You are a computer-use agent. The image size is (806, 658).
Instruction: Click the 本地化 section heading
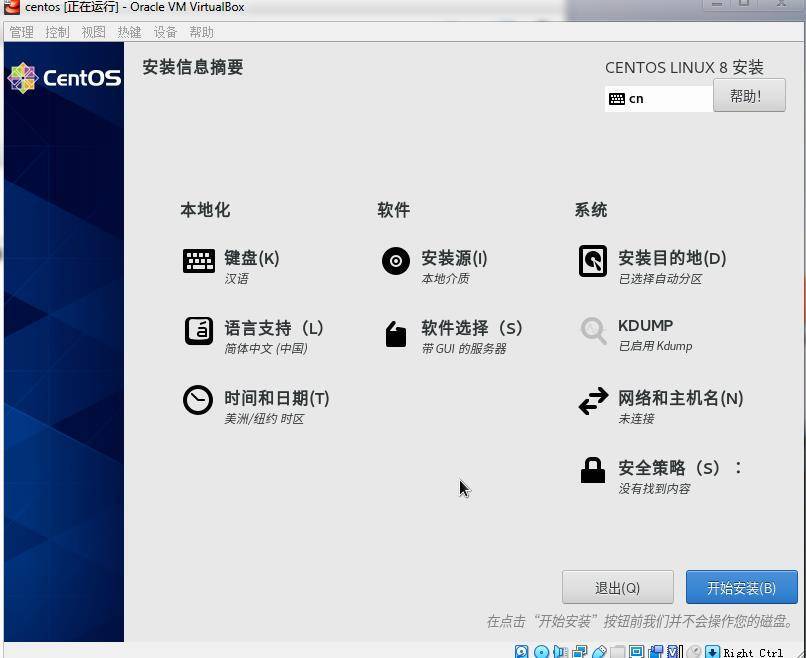205,210
